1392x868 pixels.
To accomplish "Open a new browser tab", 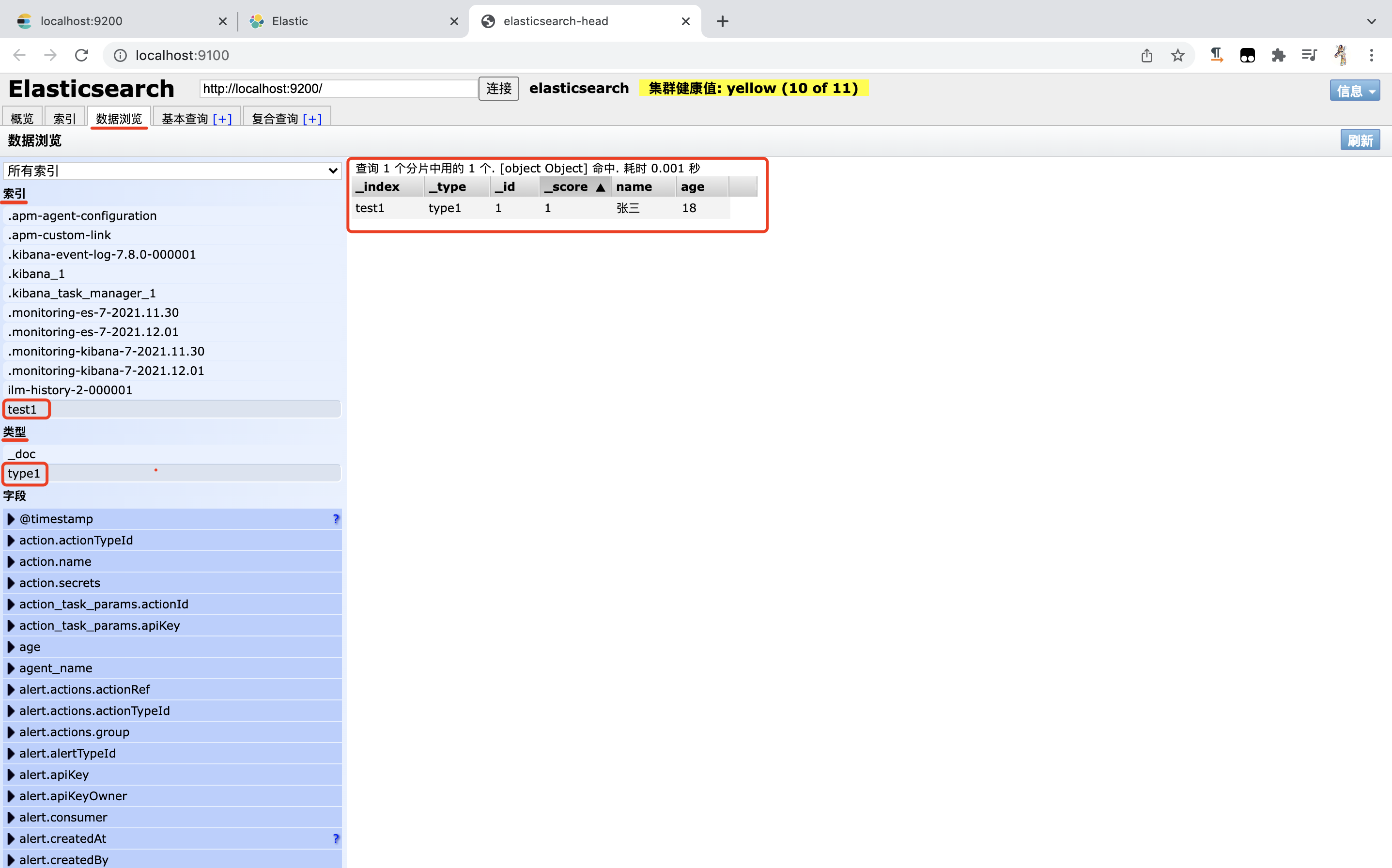I will pyautogui.click(x=723, y=21).
